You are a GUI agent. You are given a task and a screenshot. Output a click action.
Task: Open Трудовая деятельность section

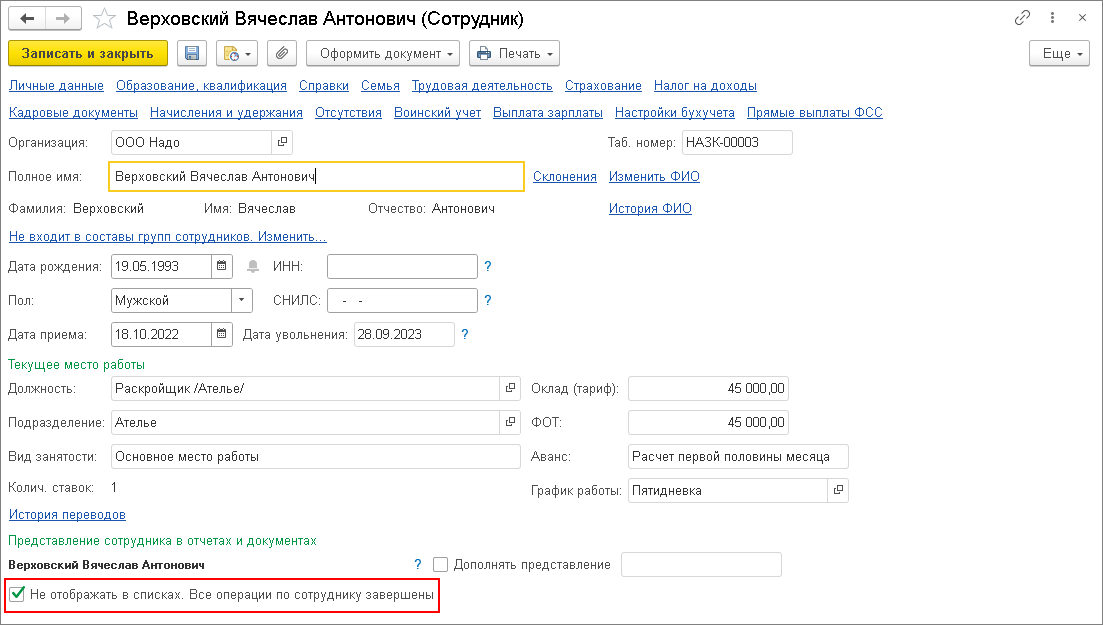[482, 86]
